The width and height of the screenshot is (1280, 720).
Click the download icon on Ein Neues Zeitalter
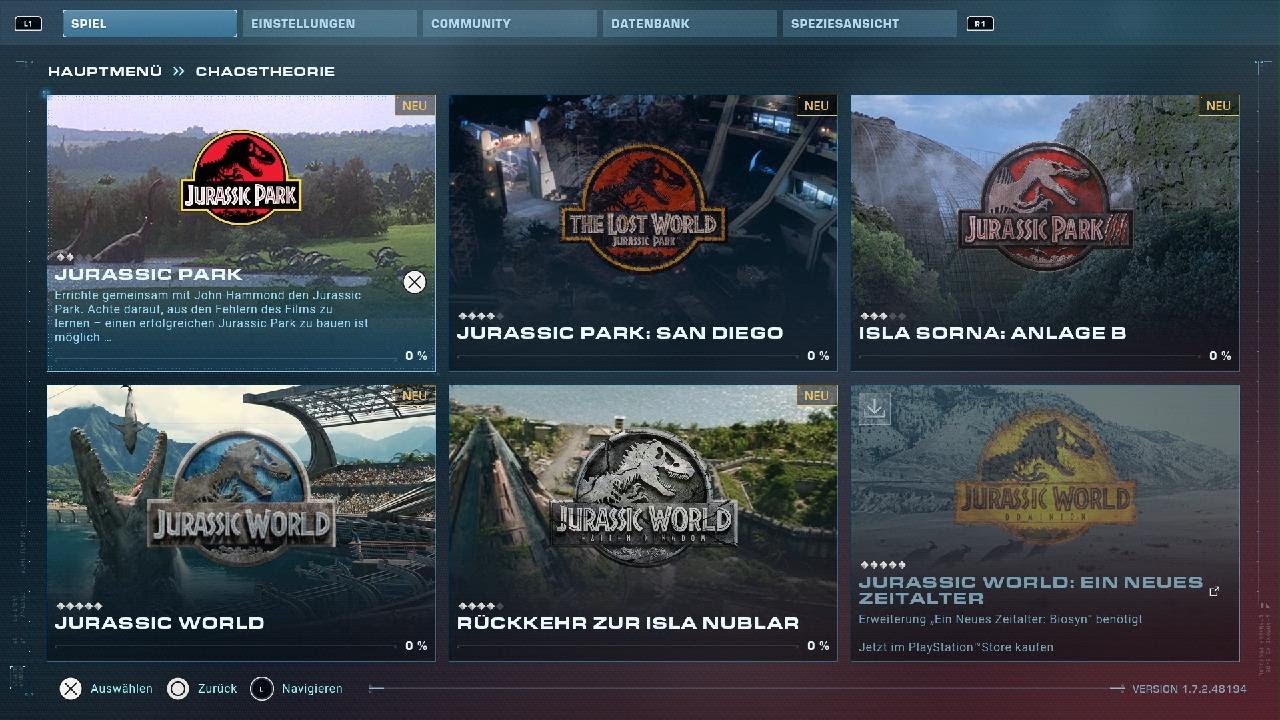875,408
